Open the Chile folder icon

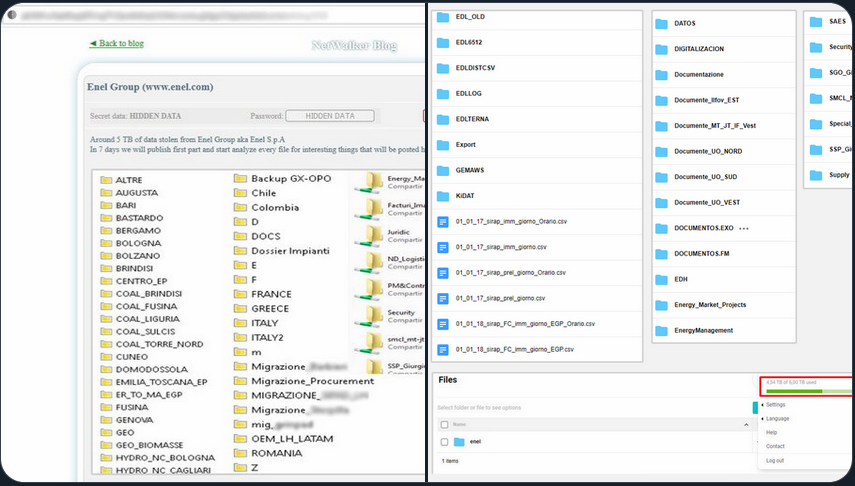240,193
